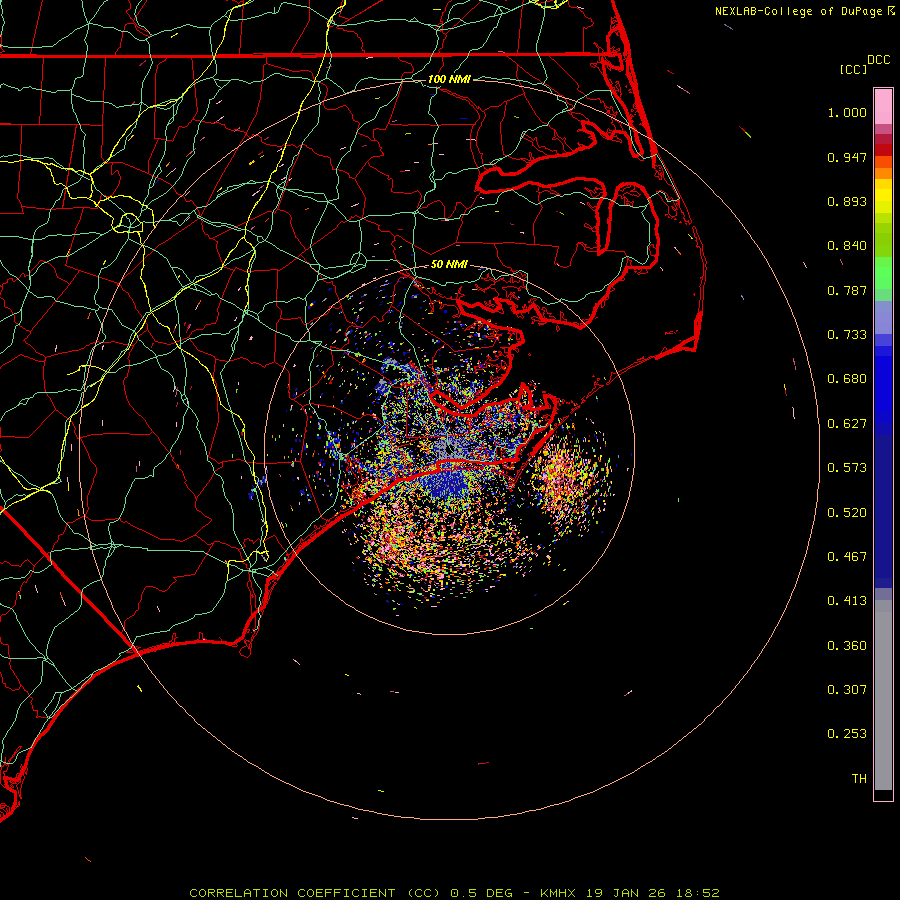Click the 0.787 color scale value
Image resolution: width=900 pixels, height=900 pixels.
847,290
